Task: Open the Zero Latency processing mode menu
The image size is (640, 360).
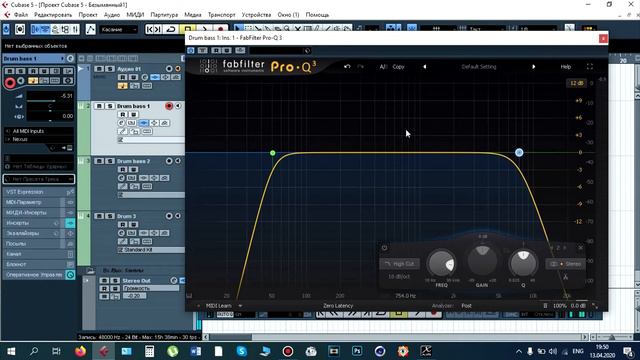Action: [338, 306]
